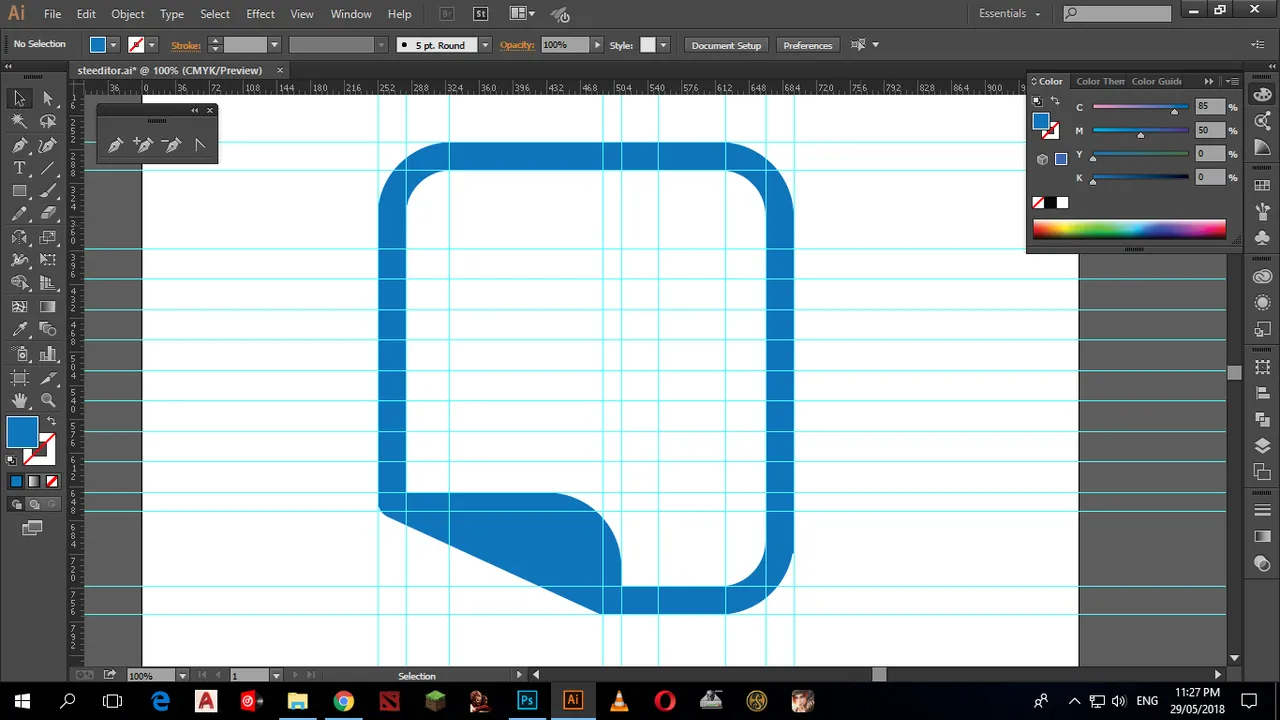Select the Paintbrush tool

pos(48,191)
